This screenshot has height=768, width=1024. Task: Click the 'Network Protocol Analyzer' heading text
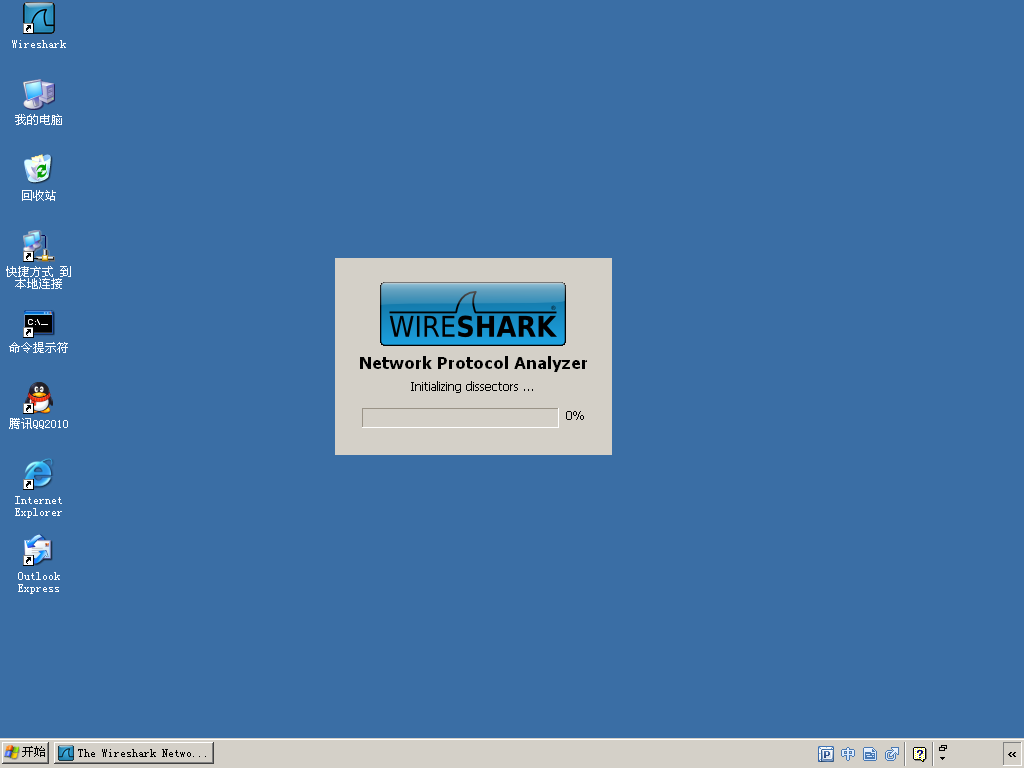[x=473, y=363]
